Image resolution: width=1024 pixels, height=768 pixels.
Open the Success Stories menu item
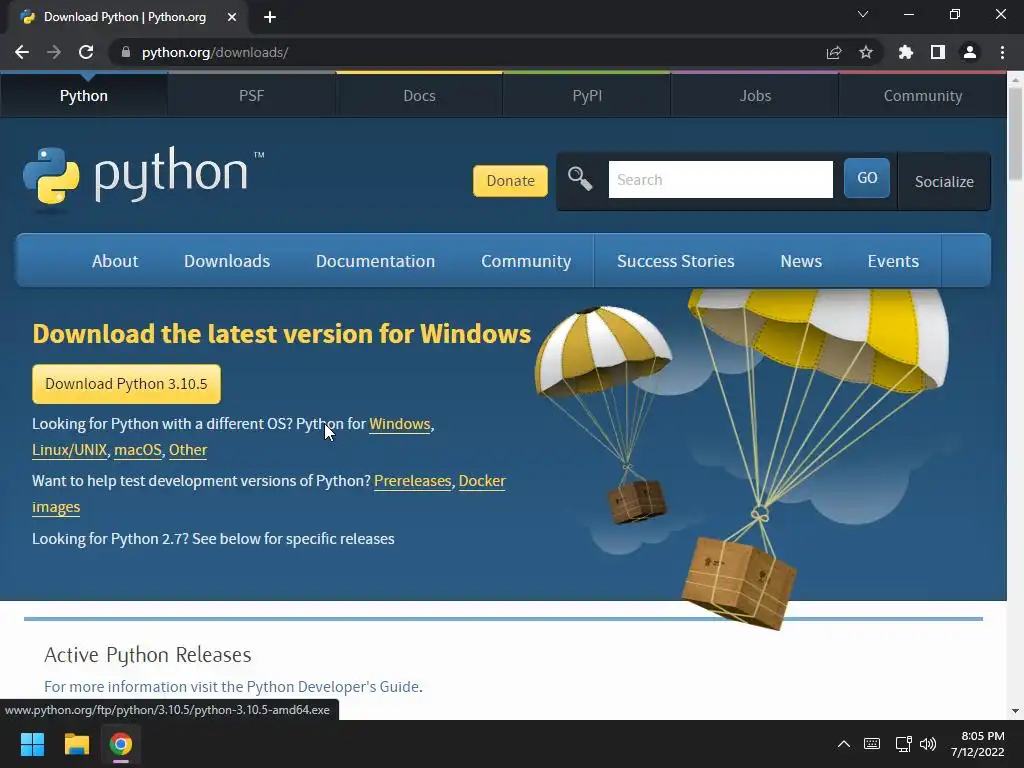675,261
